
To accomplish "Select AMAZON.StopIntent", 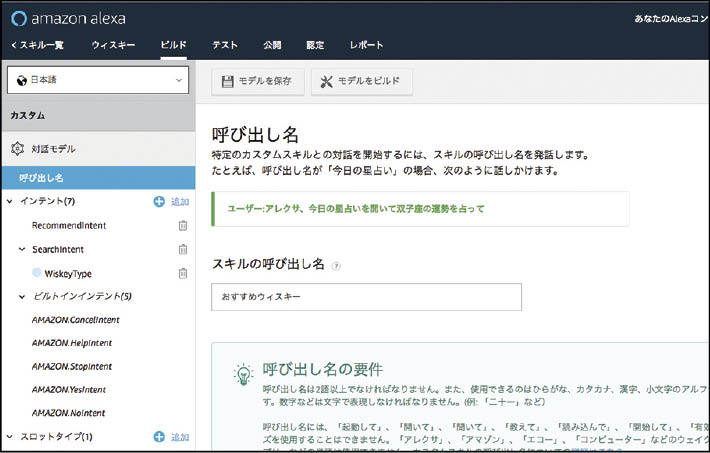I will click(72, 366).
